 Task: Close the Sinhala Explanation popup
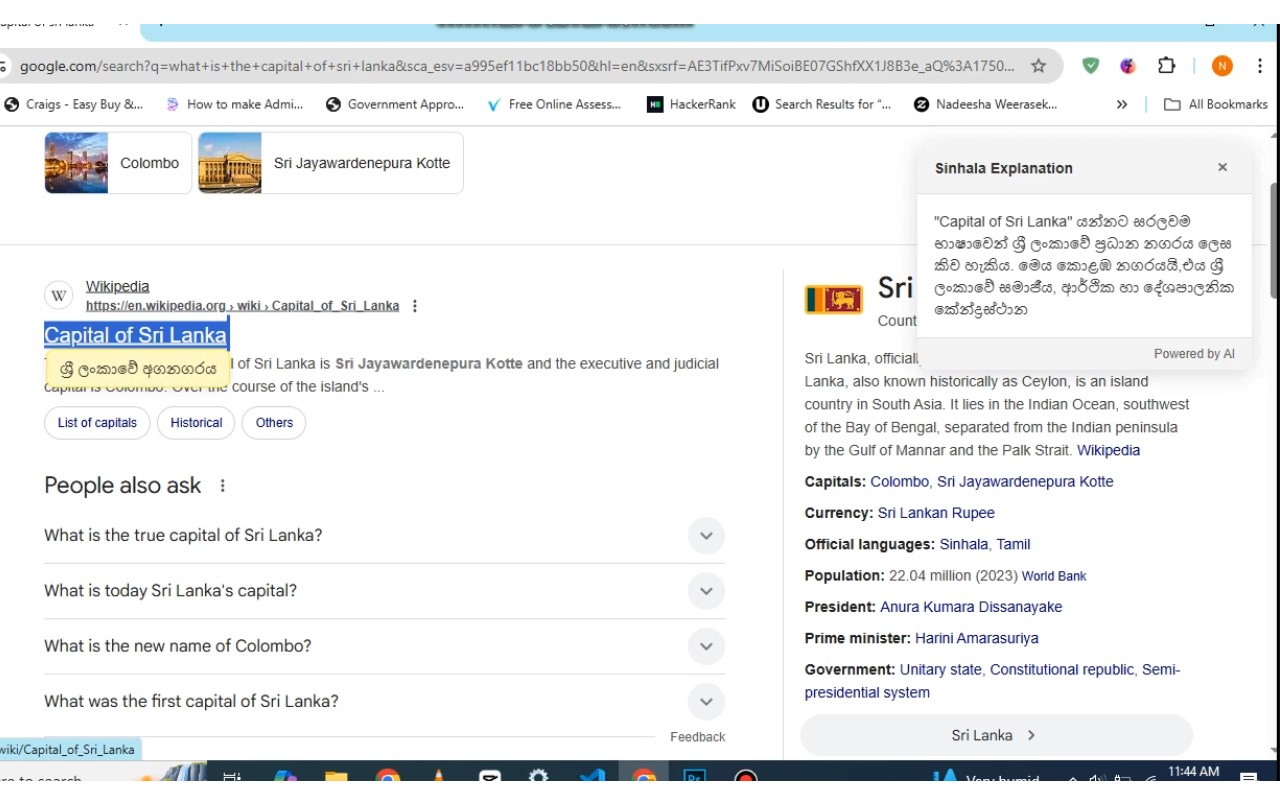pos(1222,167)
